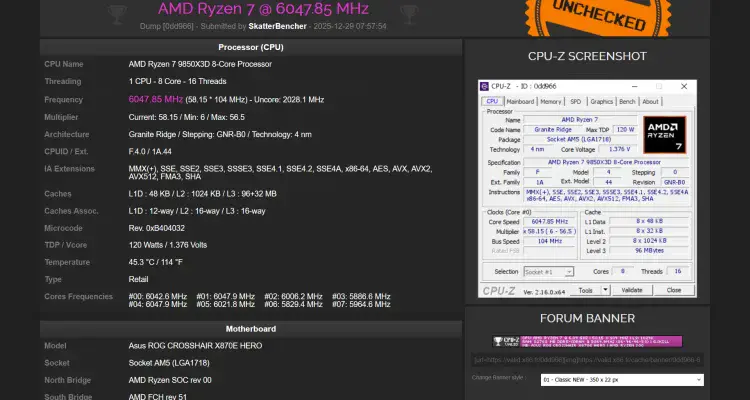Click the Close button in CPU-Z

point(673,290)
